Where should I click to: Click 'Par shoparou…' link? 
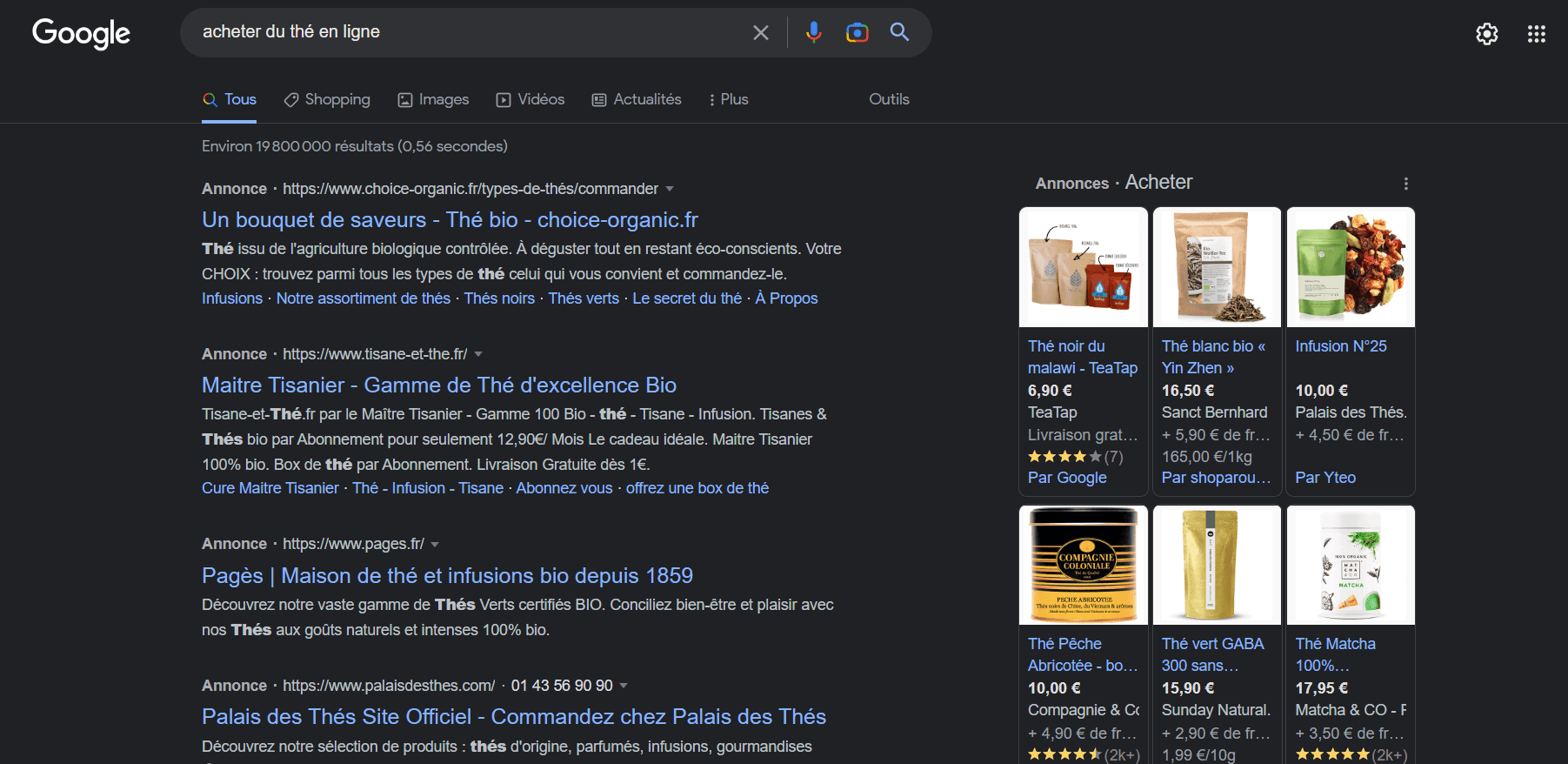pyautogui.click(x=1216, y=478)
